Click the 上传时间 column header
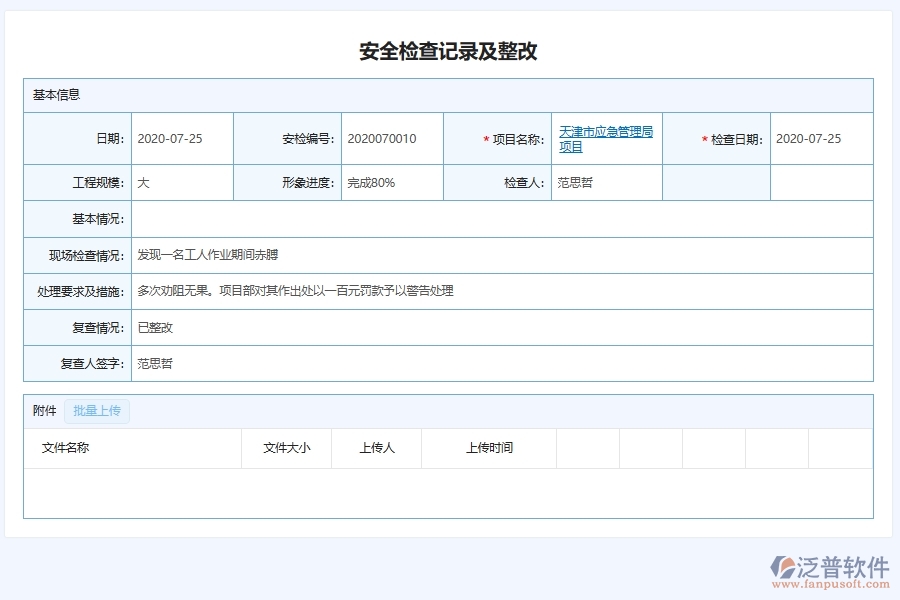 click(489, 448)
